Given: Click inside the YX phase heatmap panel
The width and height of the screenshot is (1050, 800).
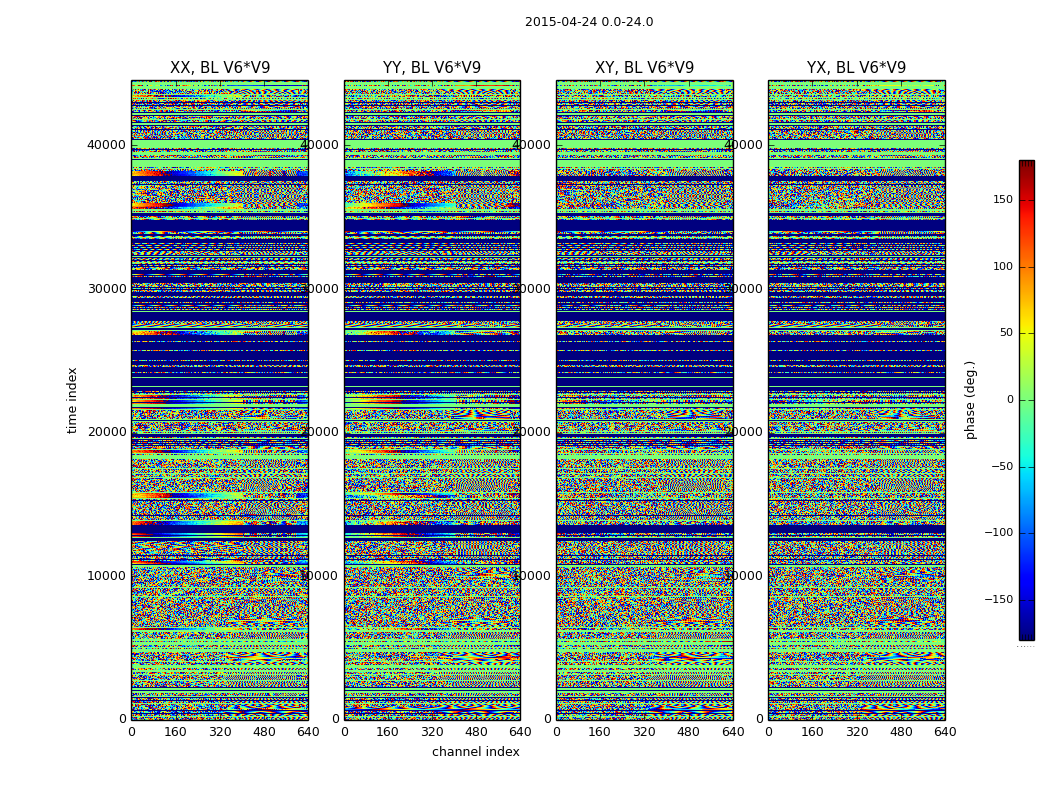Looking at the screenshot, I should 856,400.
